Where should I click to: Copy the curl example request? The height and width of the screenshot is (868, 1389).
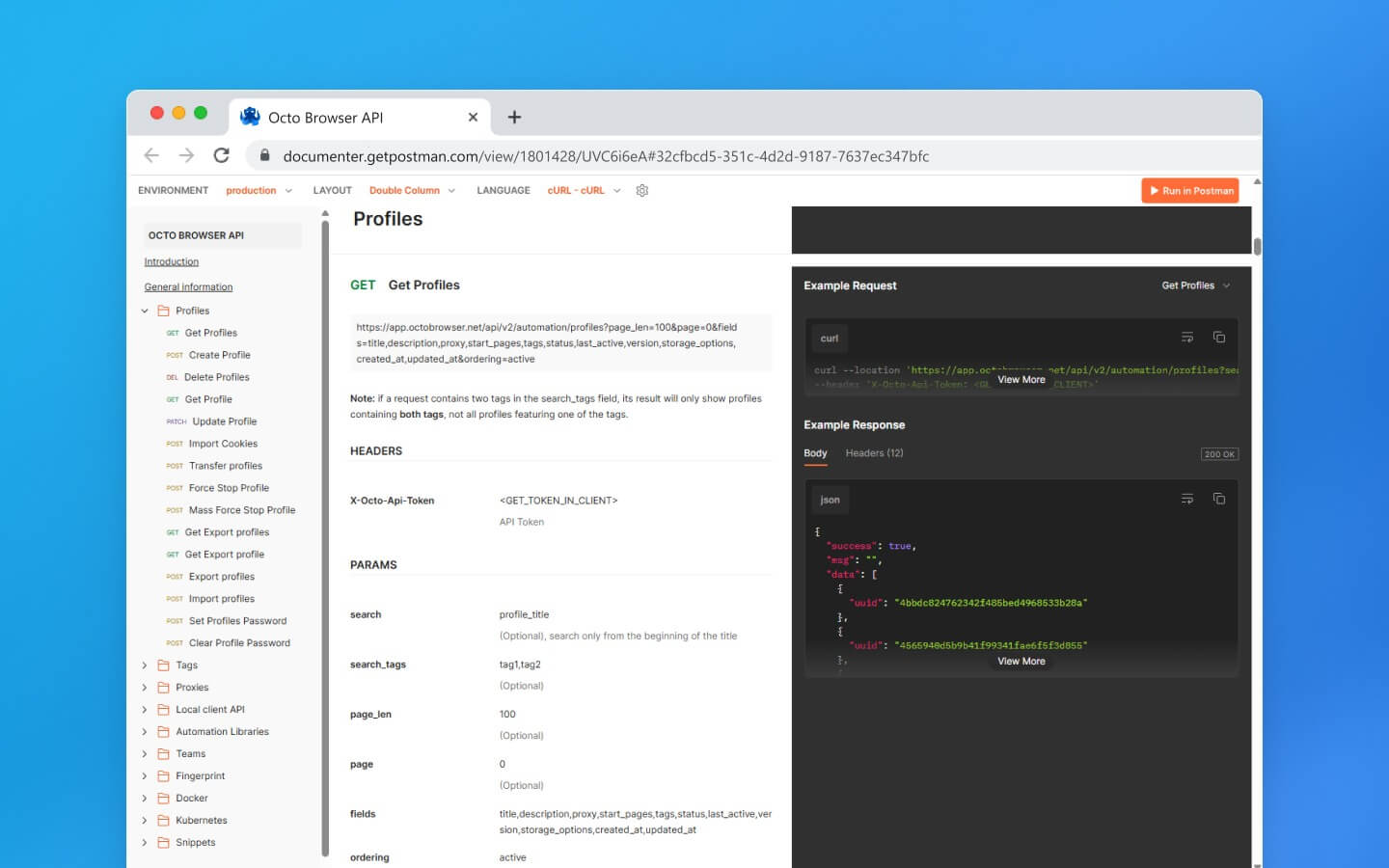(x=1219, y=338)
